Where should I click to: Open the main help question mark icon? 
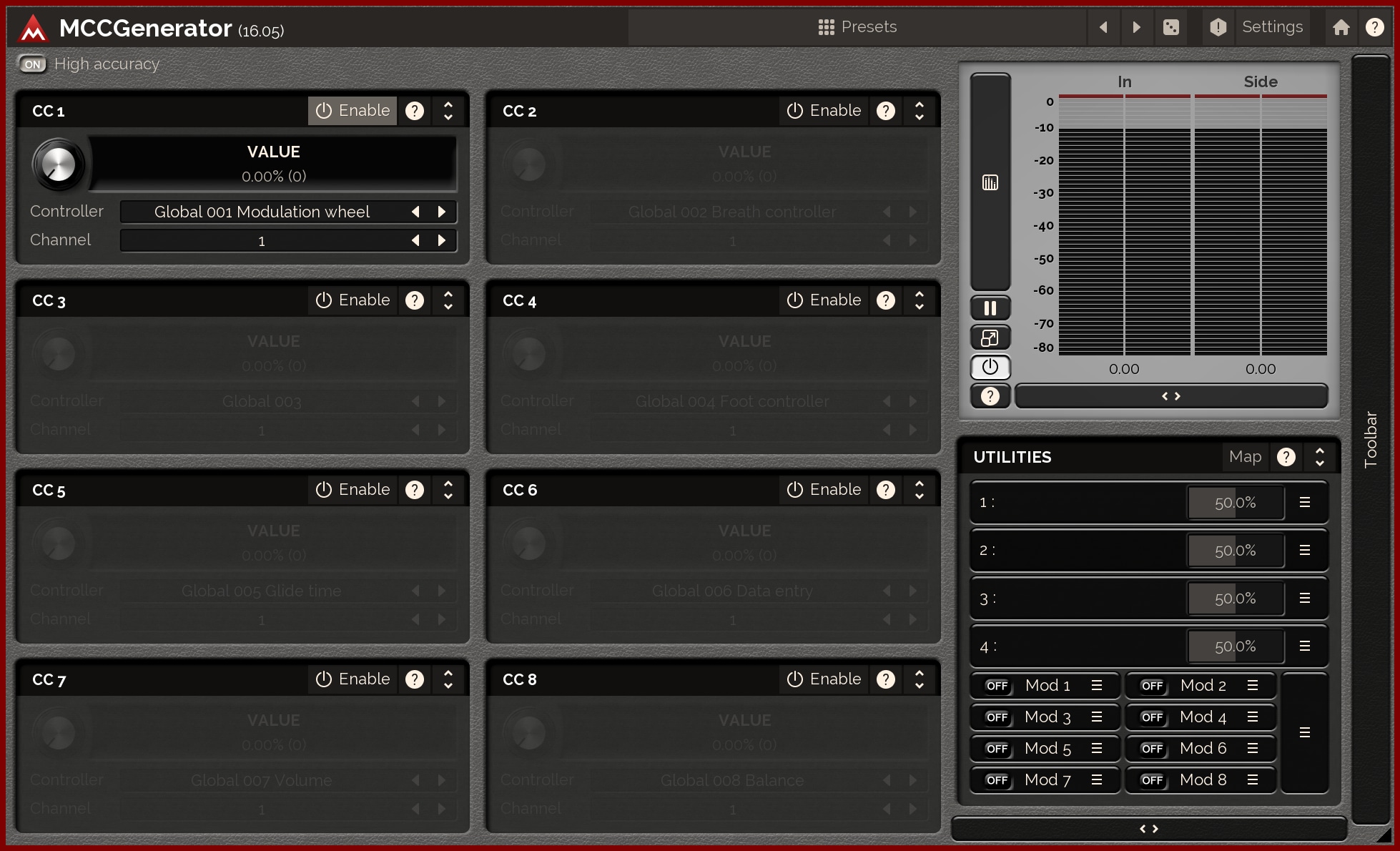[x=1374, y=27]
